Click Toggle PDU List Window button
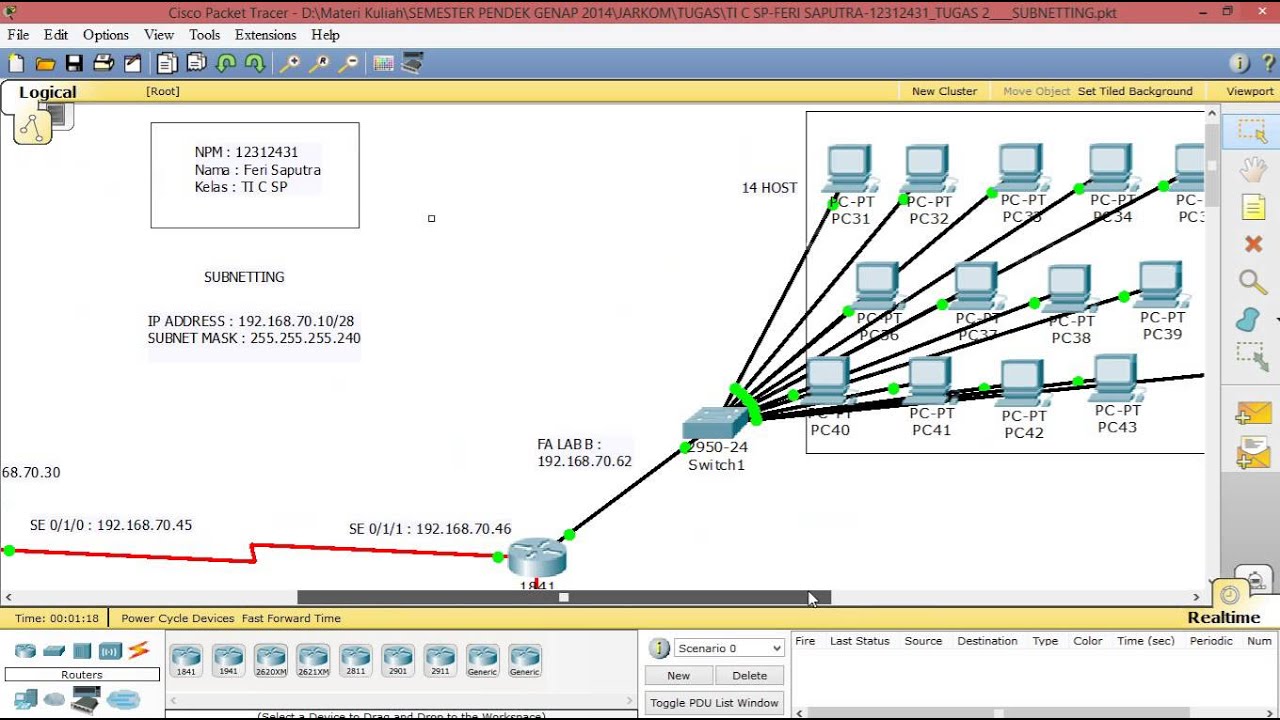This screenshot has height=720, width=1280. coord(714,703)
